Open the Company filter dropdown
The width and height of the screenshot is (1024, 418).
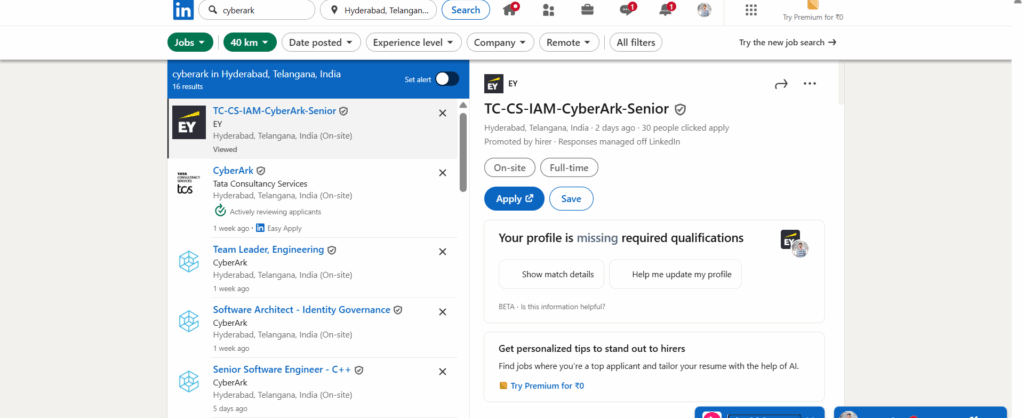click(x=500, y=42)
